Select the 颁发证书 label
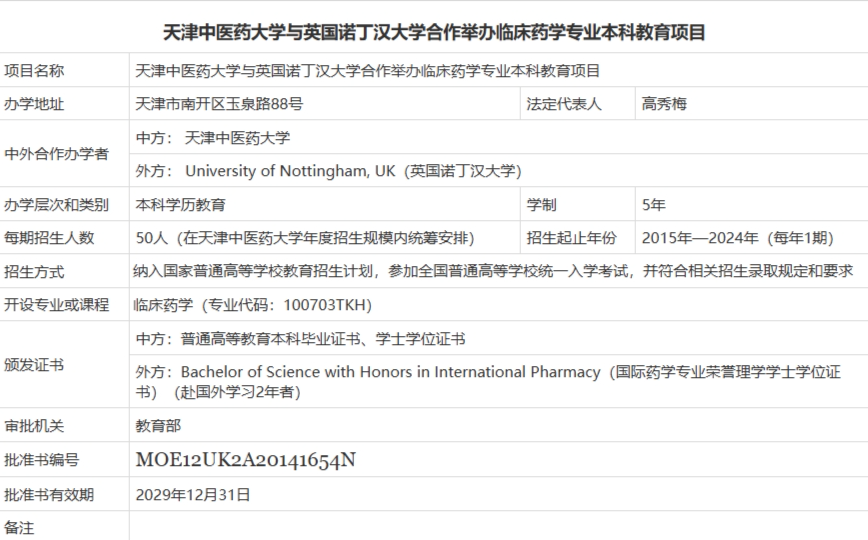The height and width of the screenshot is (540, 868). pos(34,364)
